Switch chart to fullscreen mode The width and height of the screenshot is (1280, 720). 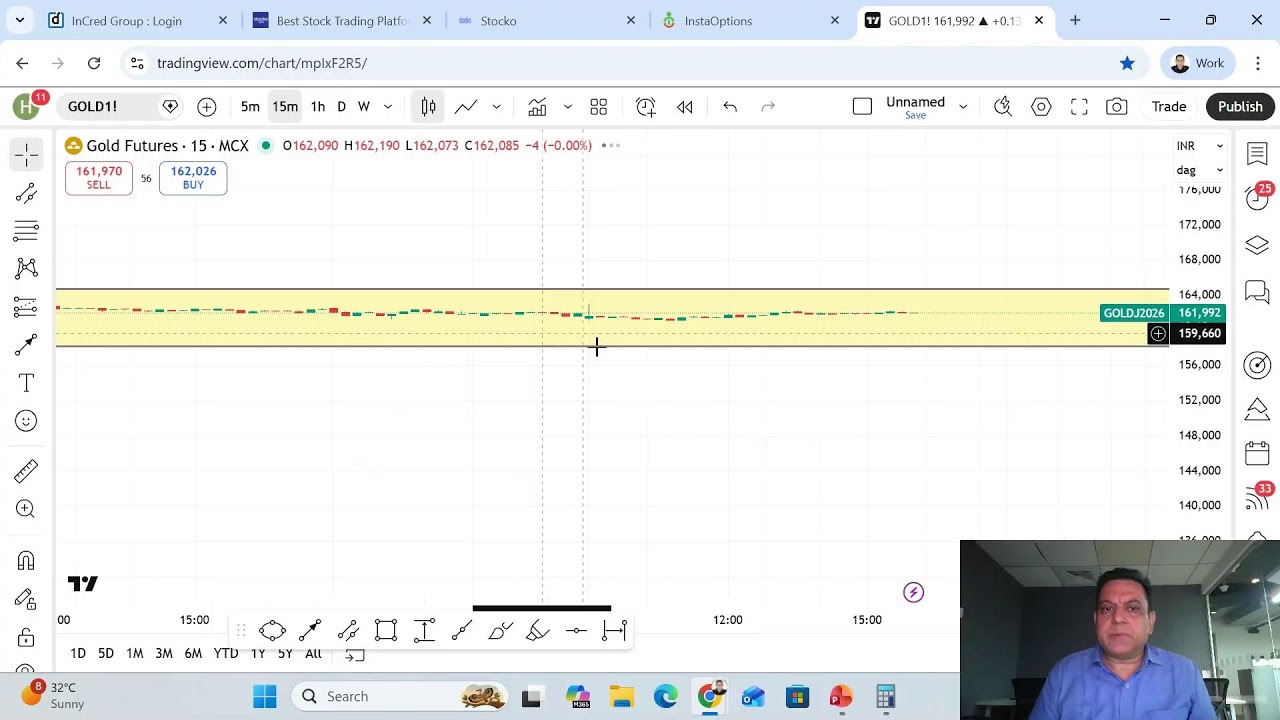pyautogui.click(x=1079, y=107)
